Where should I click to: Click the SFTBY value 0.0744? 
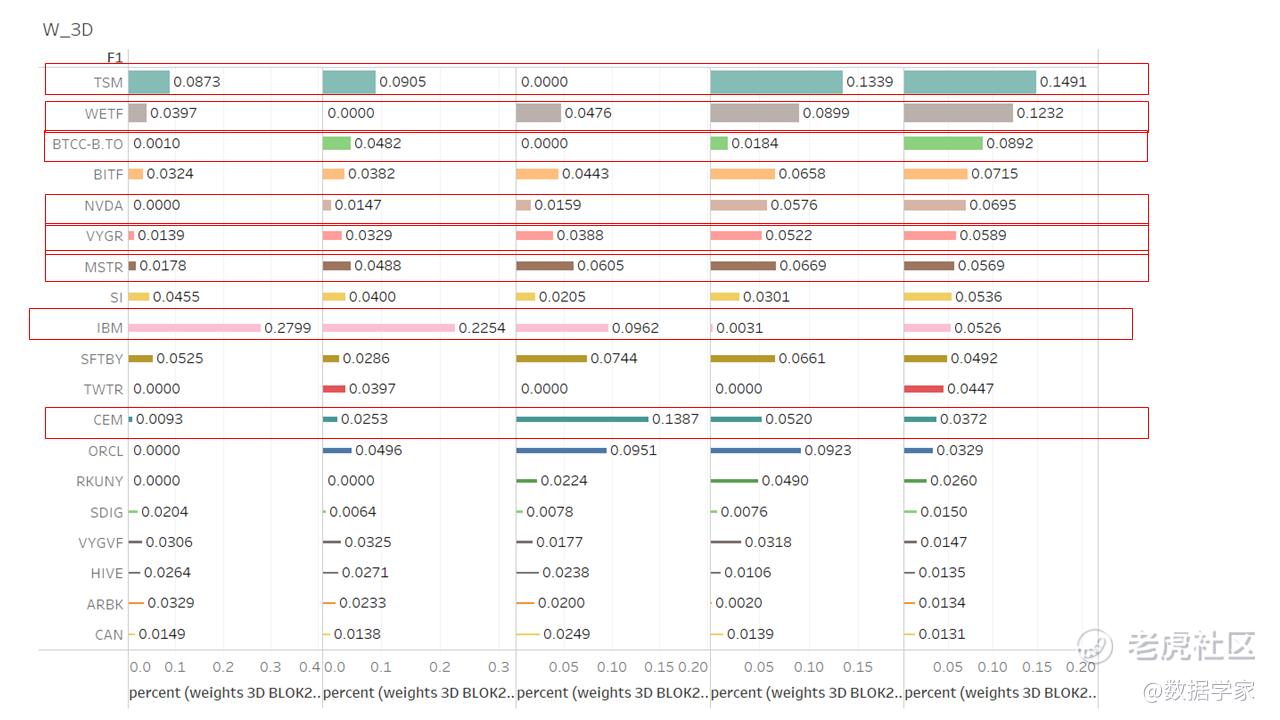click(614, 358)
